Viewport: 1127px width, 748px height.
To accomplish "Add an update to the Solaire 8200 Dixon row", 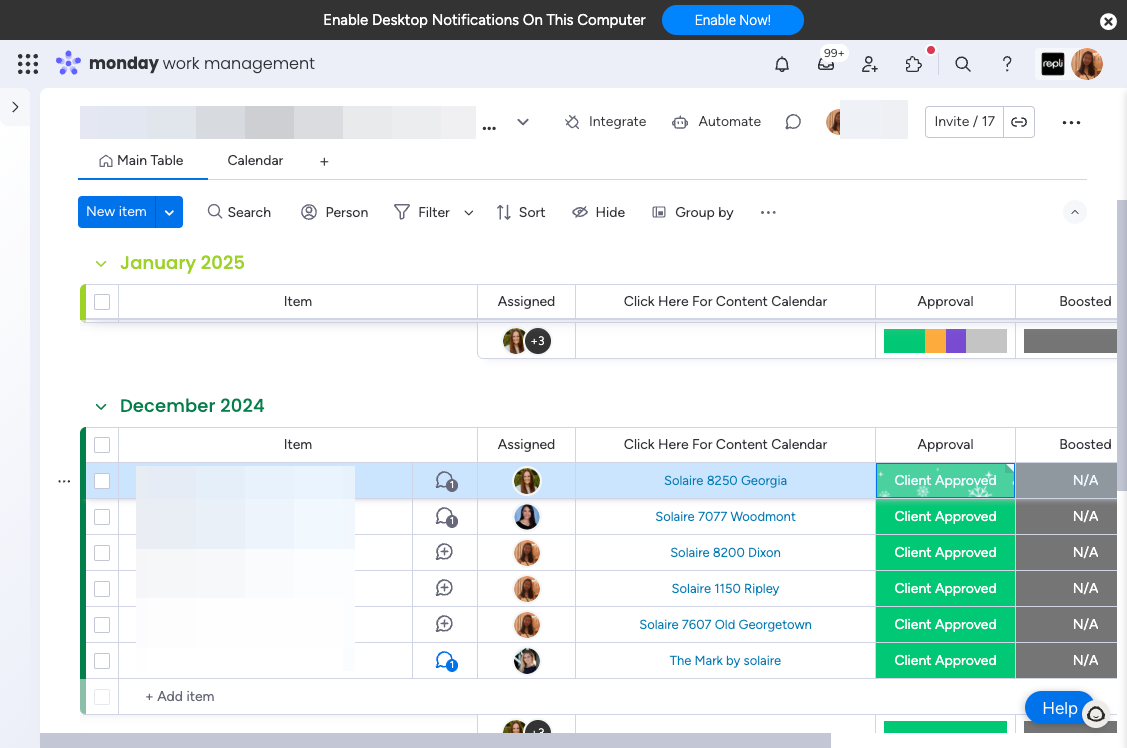I will pos(444,552).
